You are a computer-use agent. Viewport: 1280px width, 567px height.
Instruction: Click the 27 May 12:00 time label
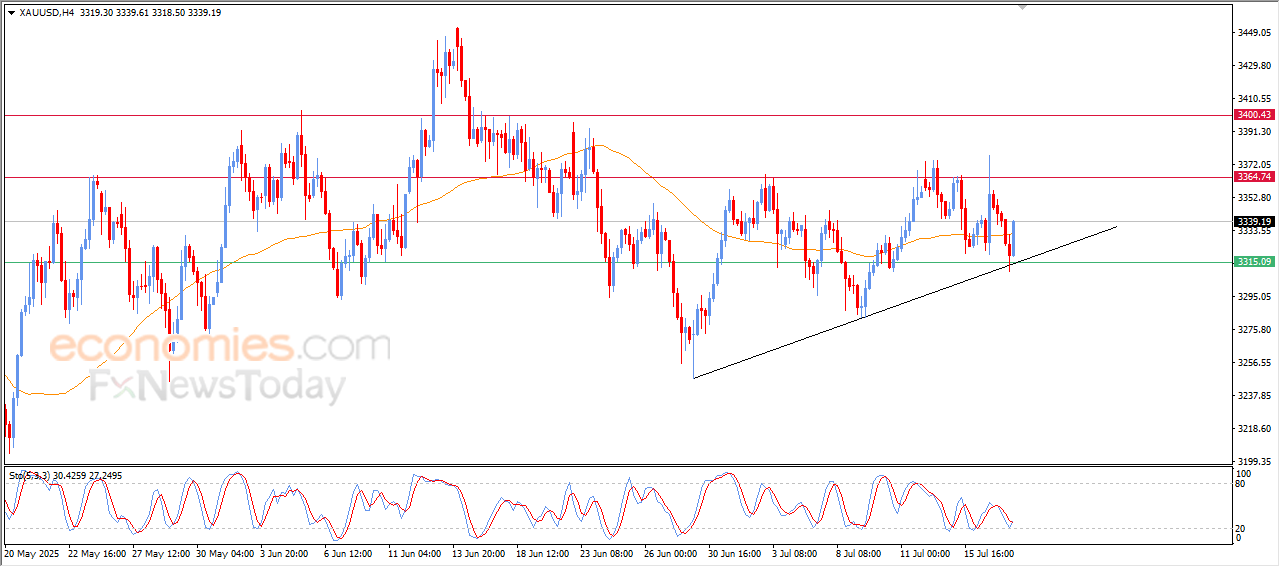[161, 552]
